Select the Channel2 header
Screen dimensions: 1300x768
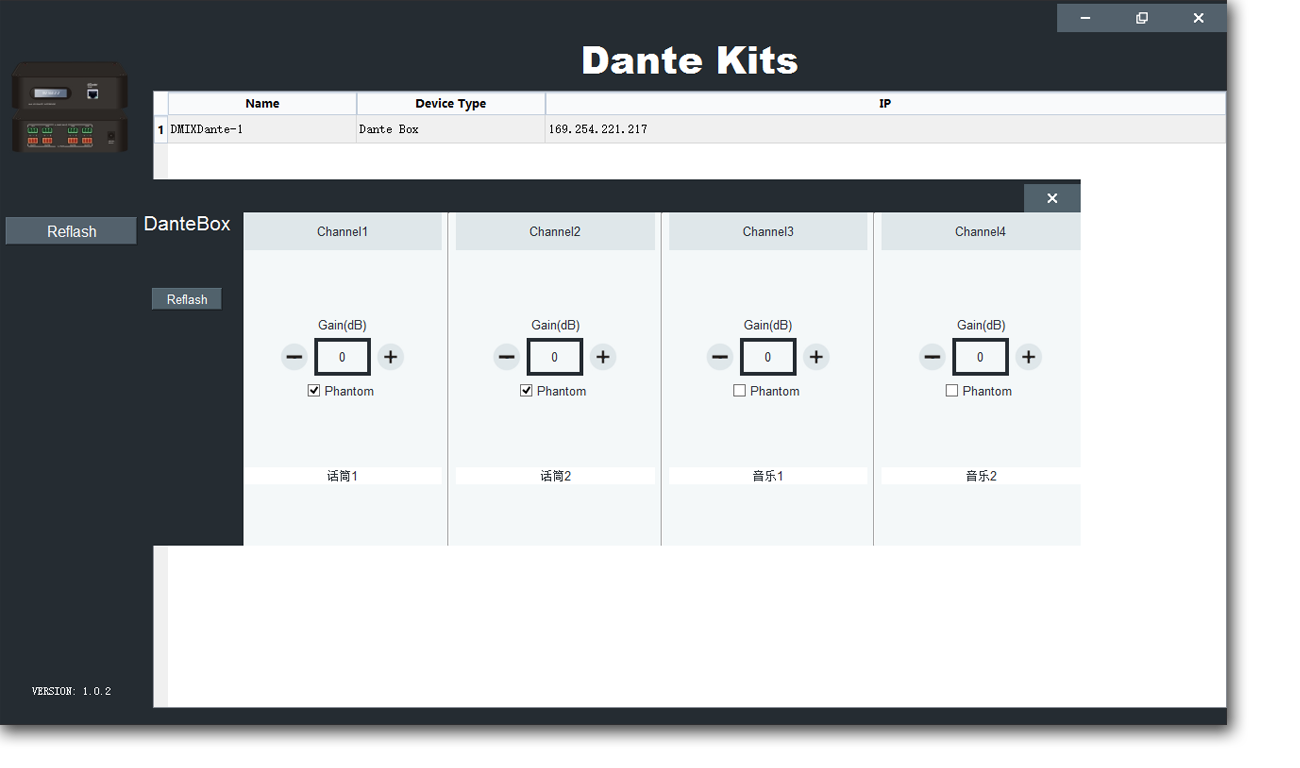(x=555, y=231)
